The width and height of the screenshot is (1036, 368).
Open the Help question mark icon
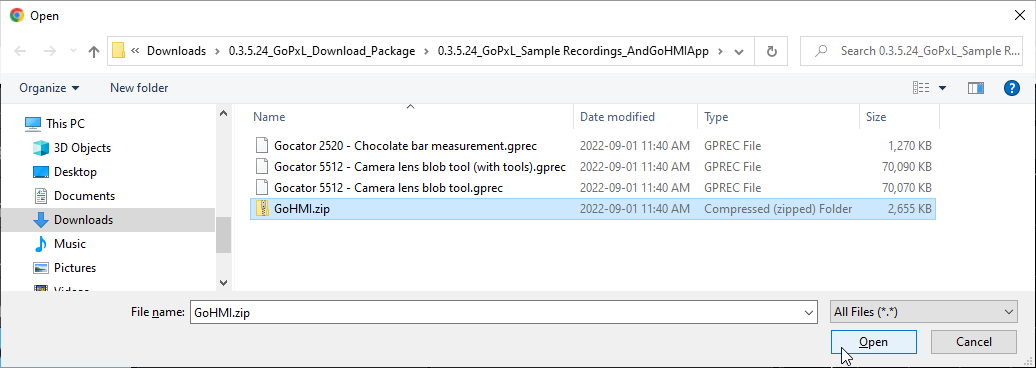1012,88
